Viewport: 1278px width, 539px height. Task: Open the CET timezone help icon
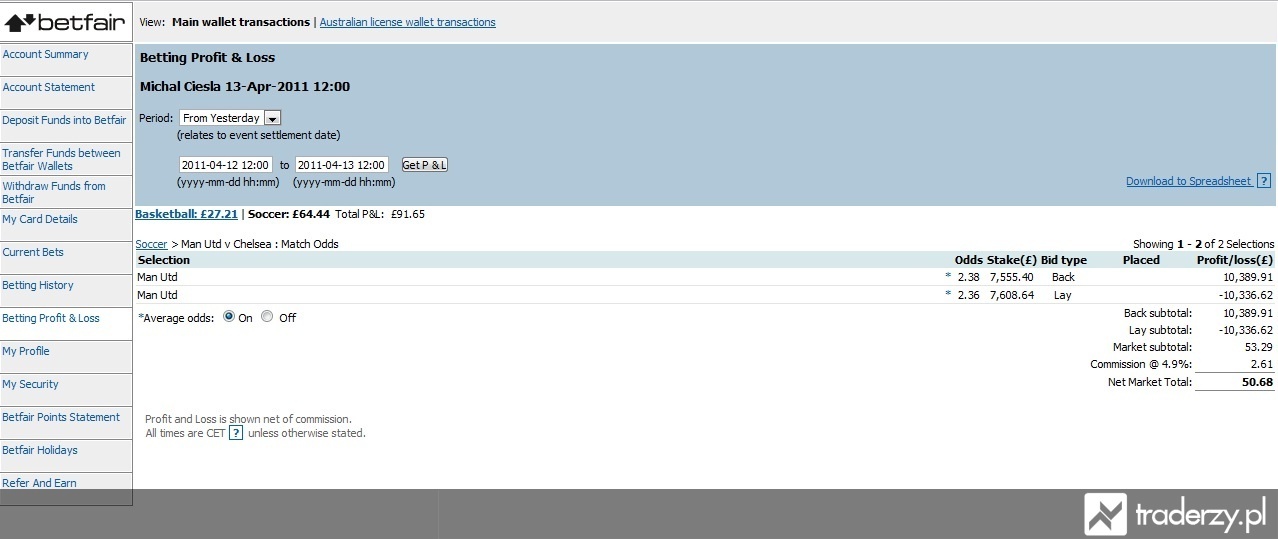click(236, 433)
